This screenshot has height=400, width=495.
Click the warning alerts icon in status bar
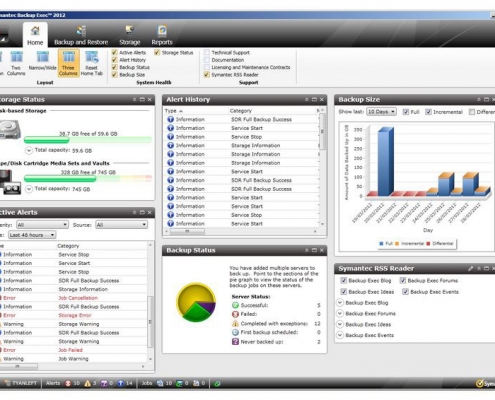(x=87, y=383)
